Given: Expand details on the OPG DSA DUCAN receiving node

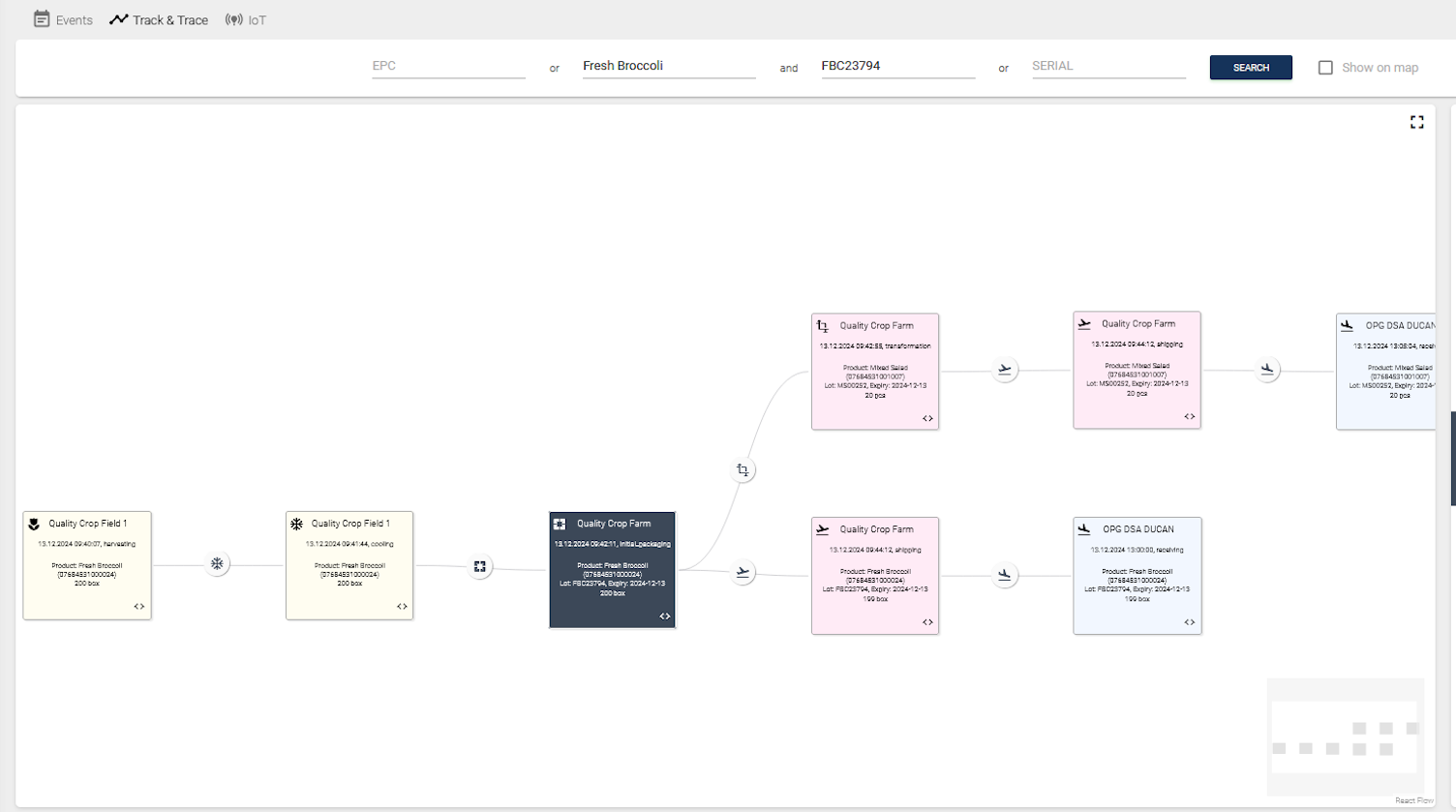Looking at the screenshot, I should coord(1190,622).
